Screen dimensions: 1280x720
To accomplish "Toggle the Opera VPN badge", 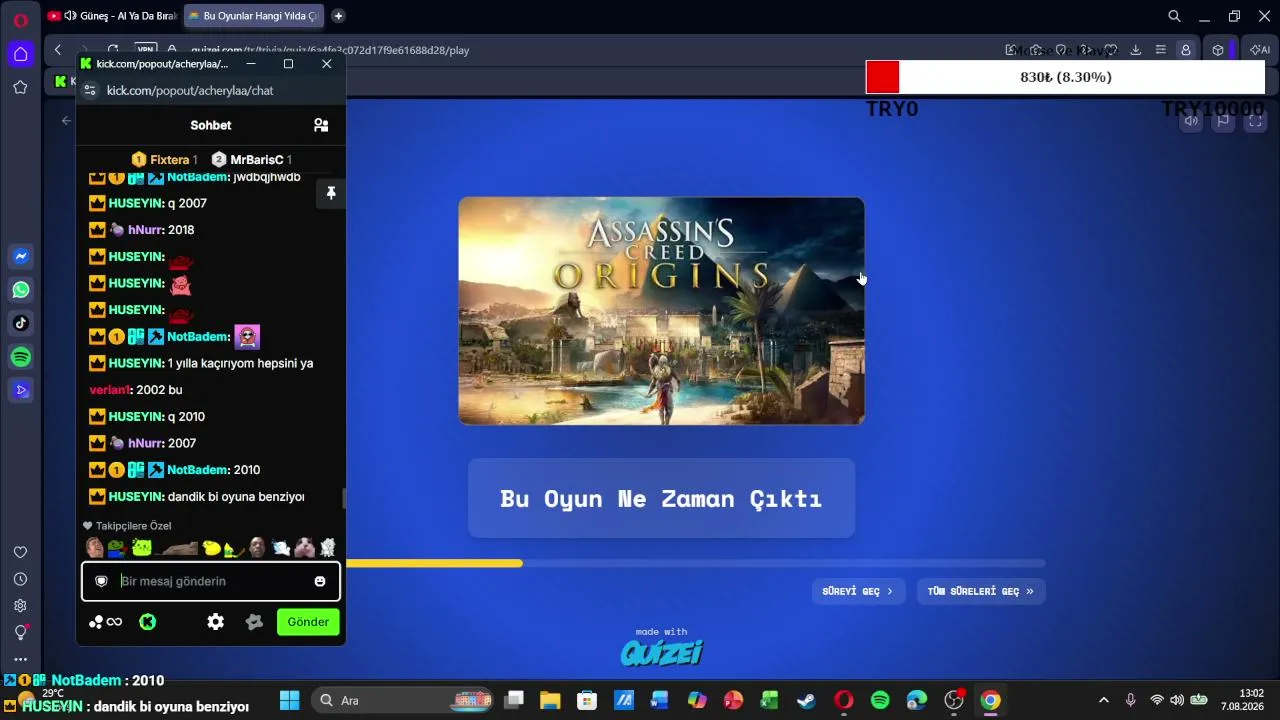I will [x=146, y=50].
